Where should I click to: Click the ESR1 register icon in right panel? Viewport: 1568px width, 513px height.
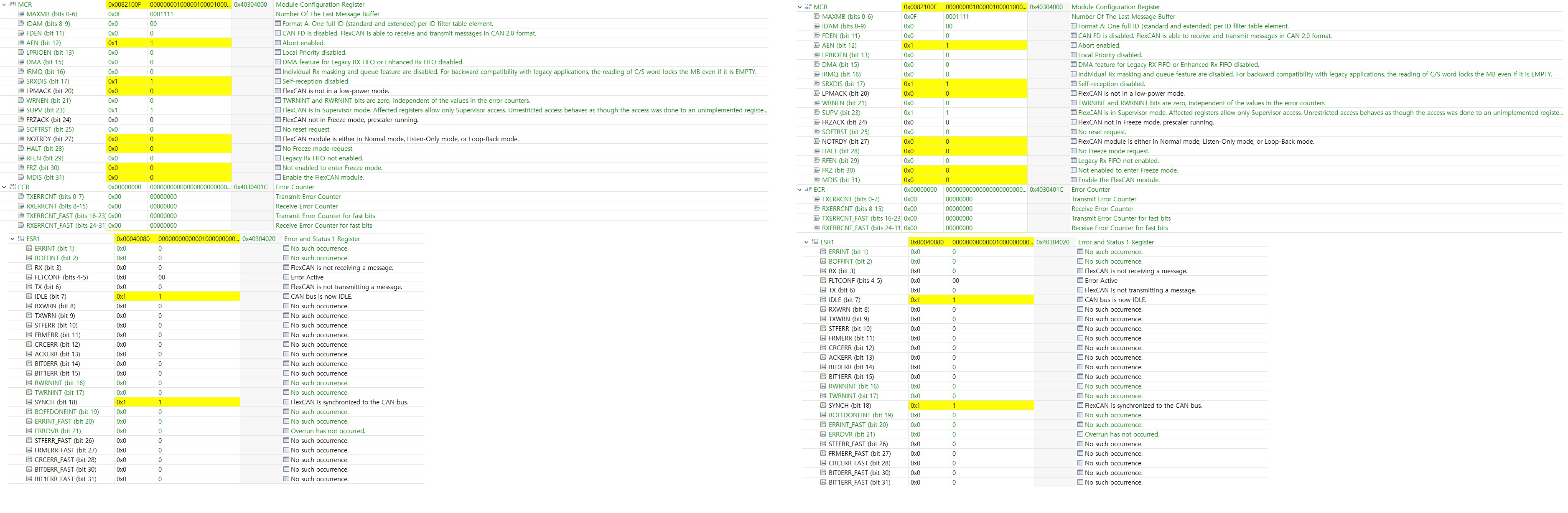[815, 242]
